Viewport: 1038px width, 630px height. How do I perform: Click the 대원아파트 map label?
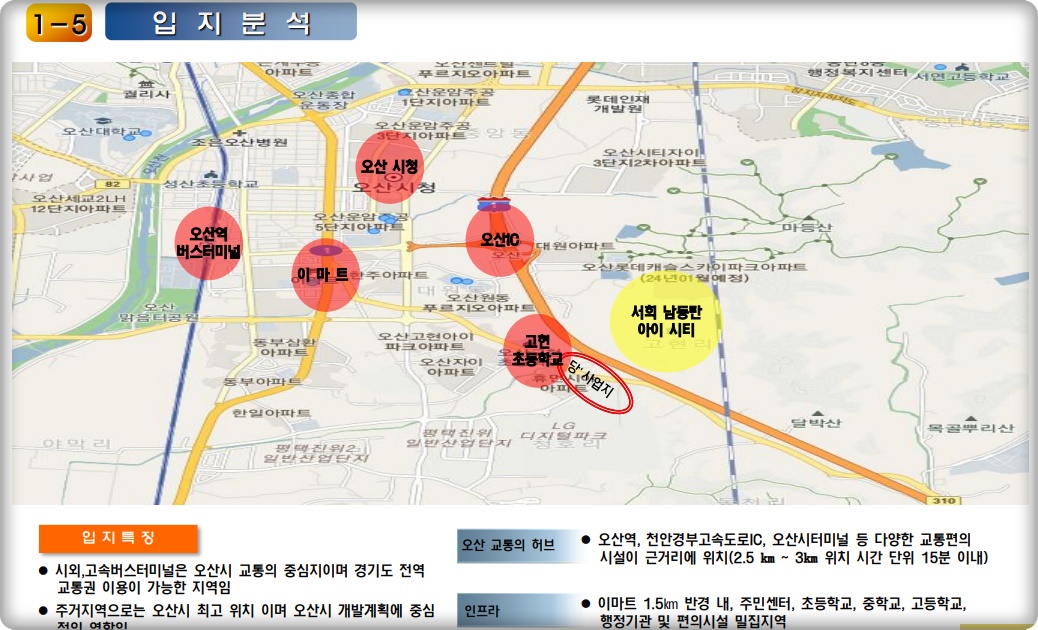[x=575, y=246]
